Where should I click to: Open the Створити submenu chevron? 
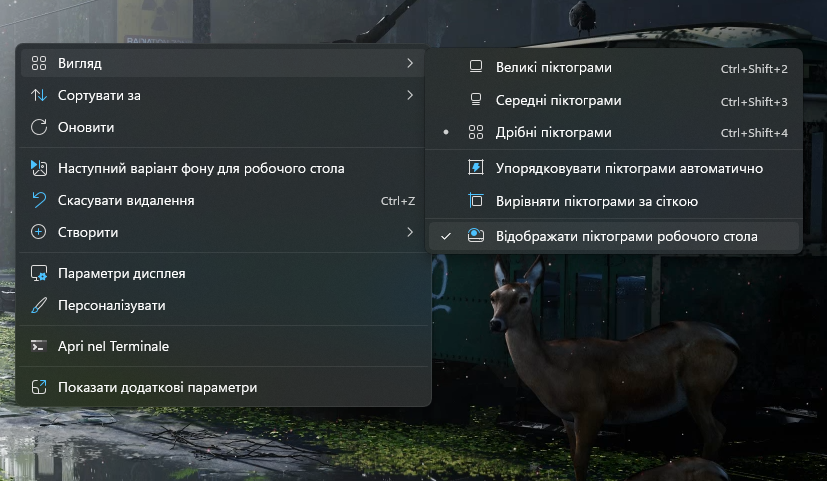pos(410,233)
